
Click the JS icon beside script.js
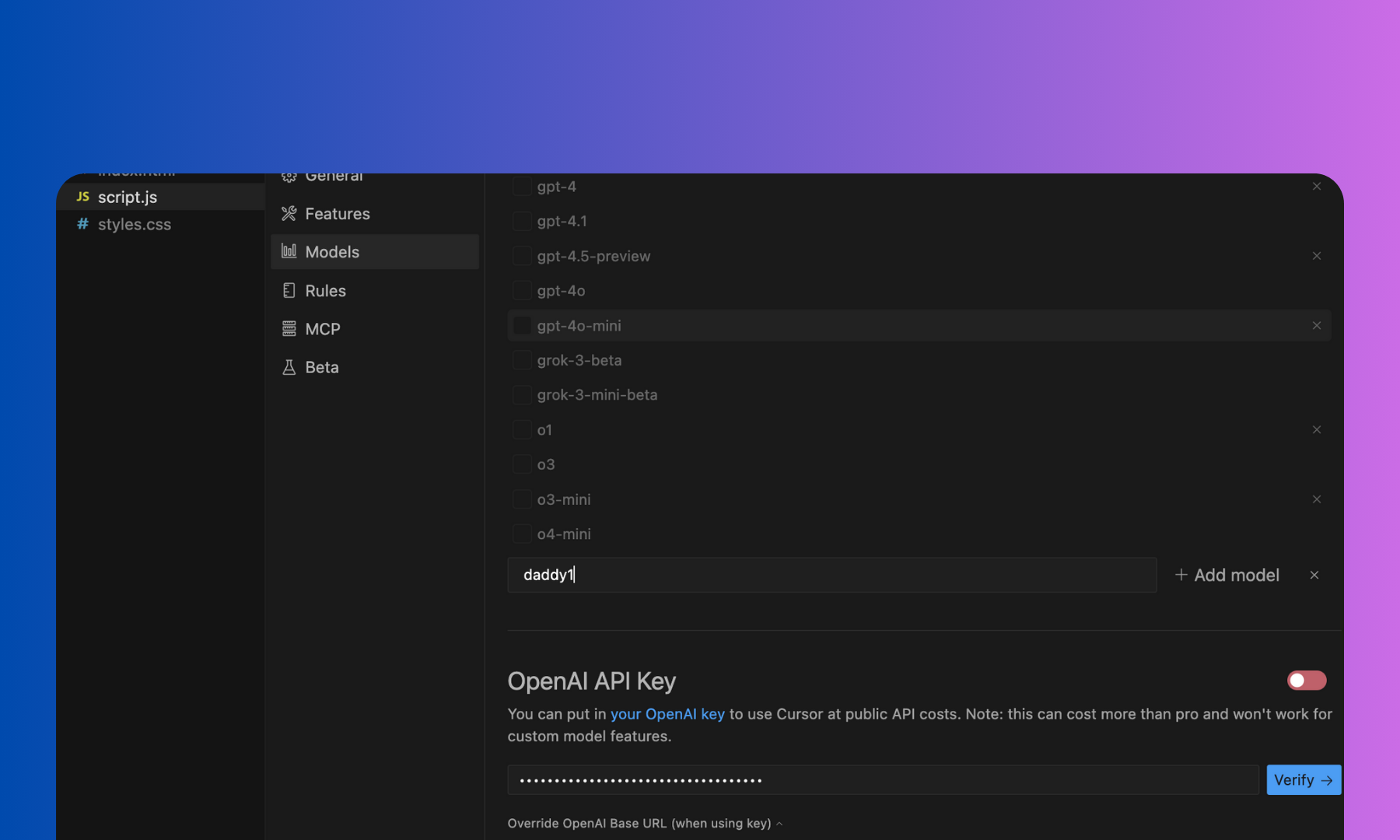click(x=82, y=197)
